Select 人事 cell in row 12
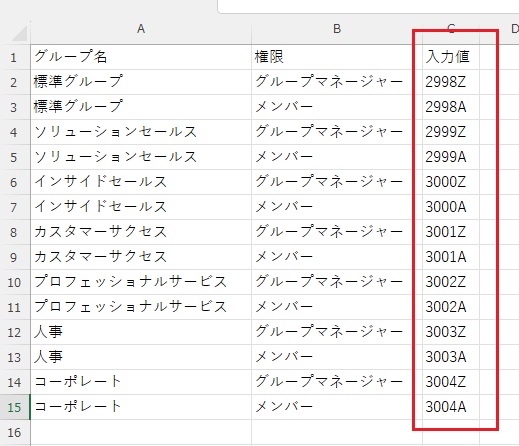This screenshot has width=519, height=446. pos(141,332)
